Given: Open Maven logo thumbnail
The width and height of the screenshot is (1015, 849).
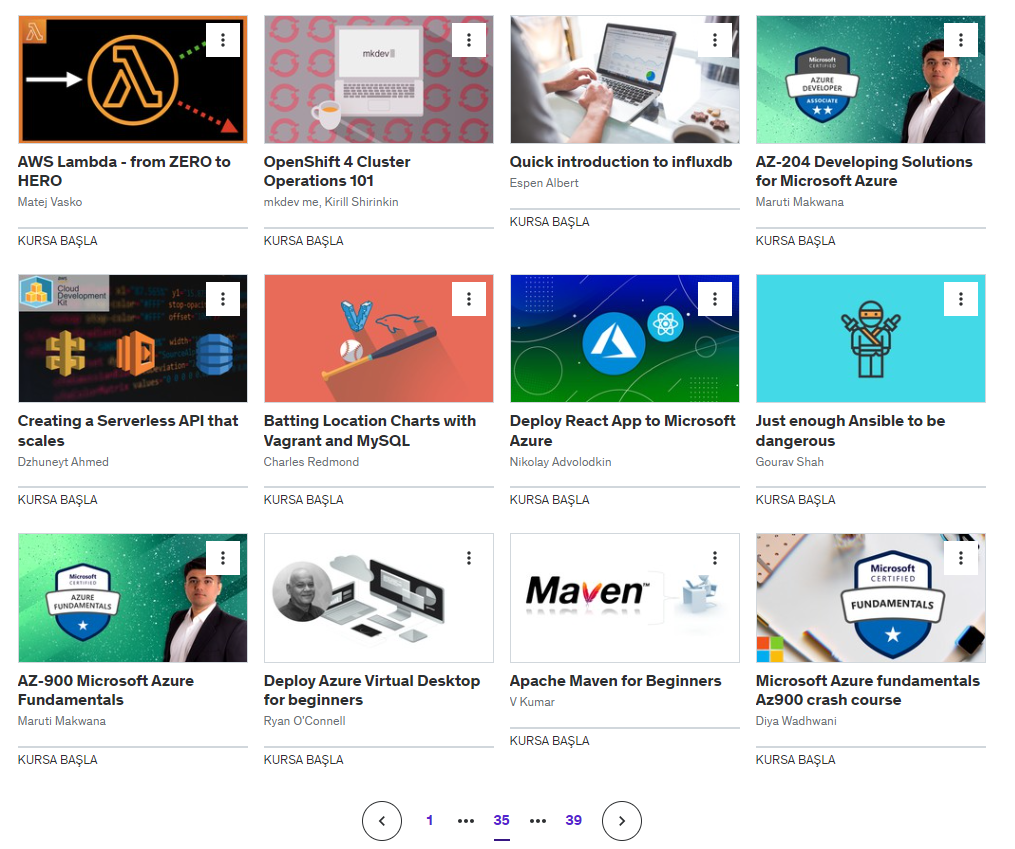Looking at the screenshot, I should (x=625, y=598).
